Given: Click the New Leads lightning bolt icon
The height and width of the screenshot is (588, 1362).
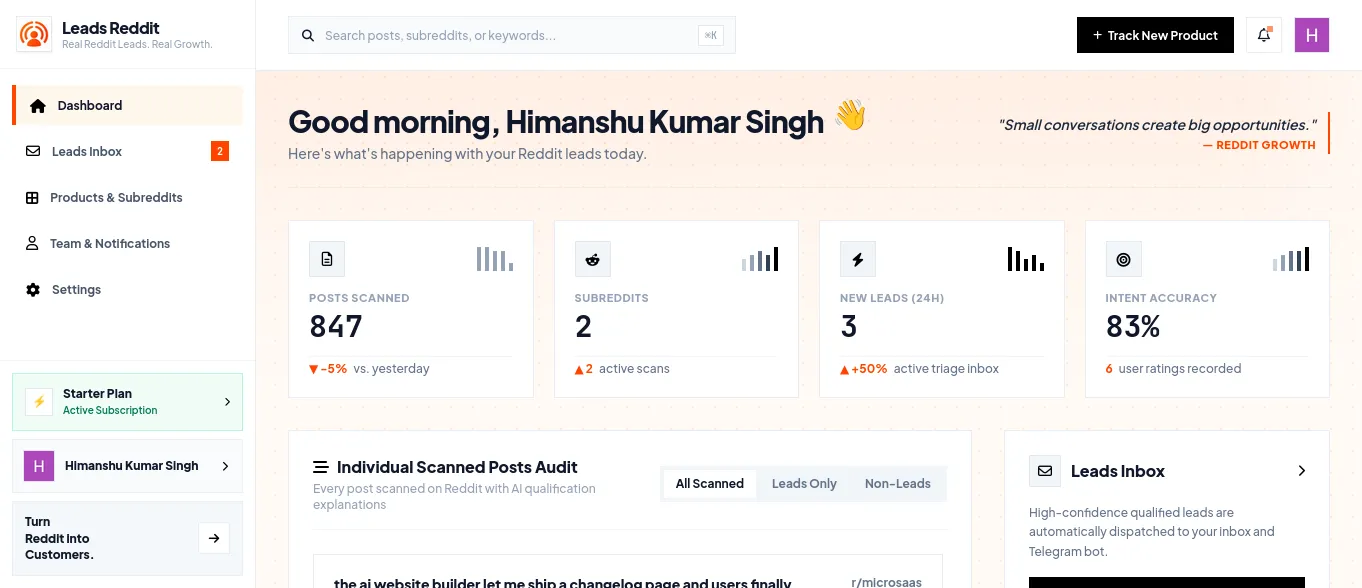Looking at the screenshot, I should (858, 259).
